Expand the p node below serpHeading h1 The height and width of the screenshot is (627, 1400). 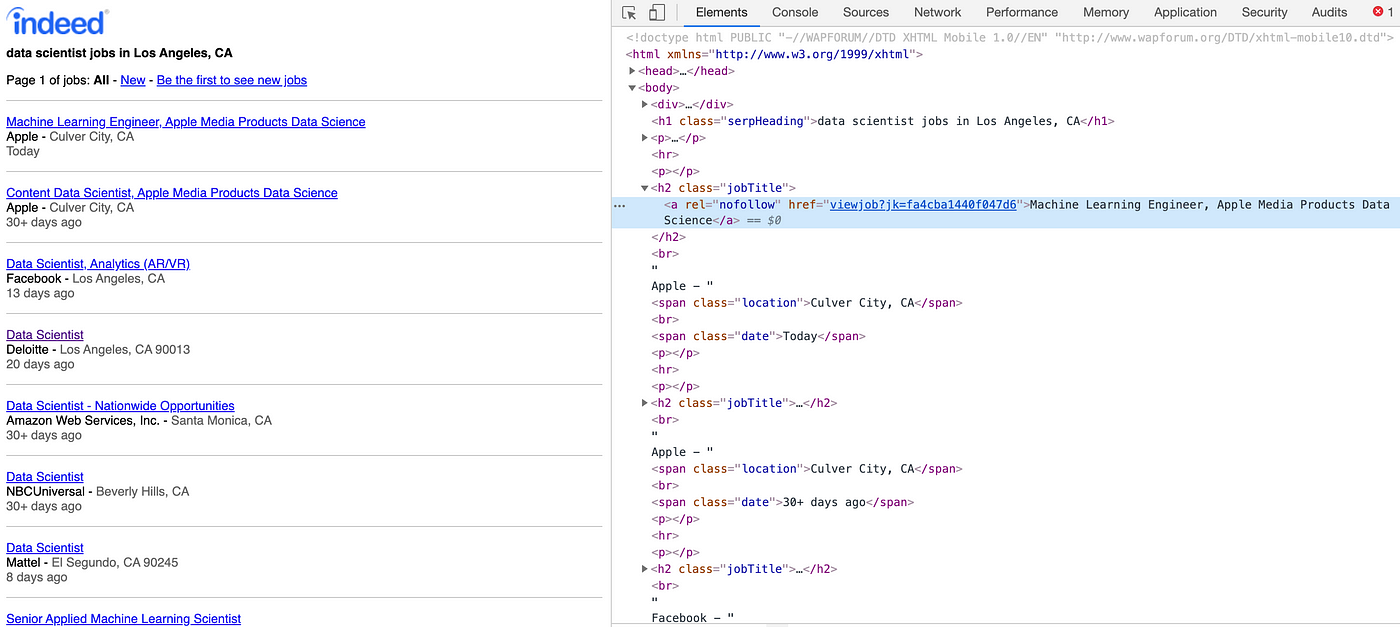pyautogui.click(x=645, y=138)
